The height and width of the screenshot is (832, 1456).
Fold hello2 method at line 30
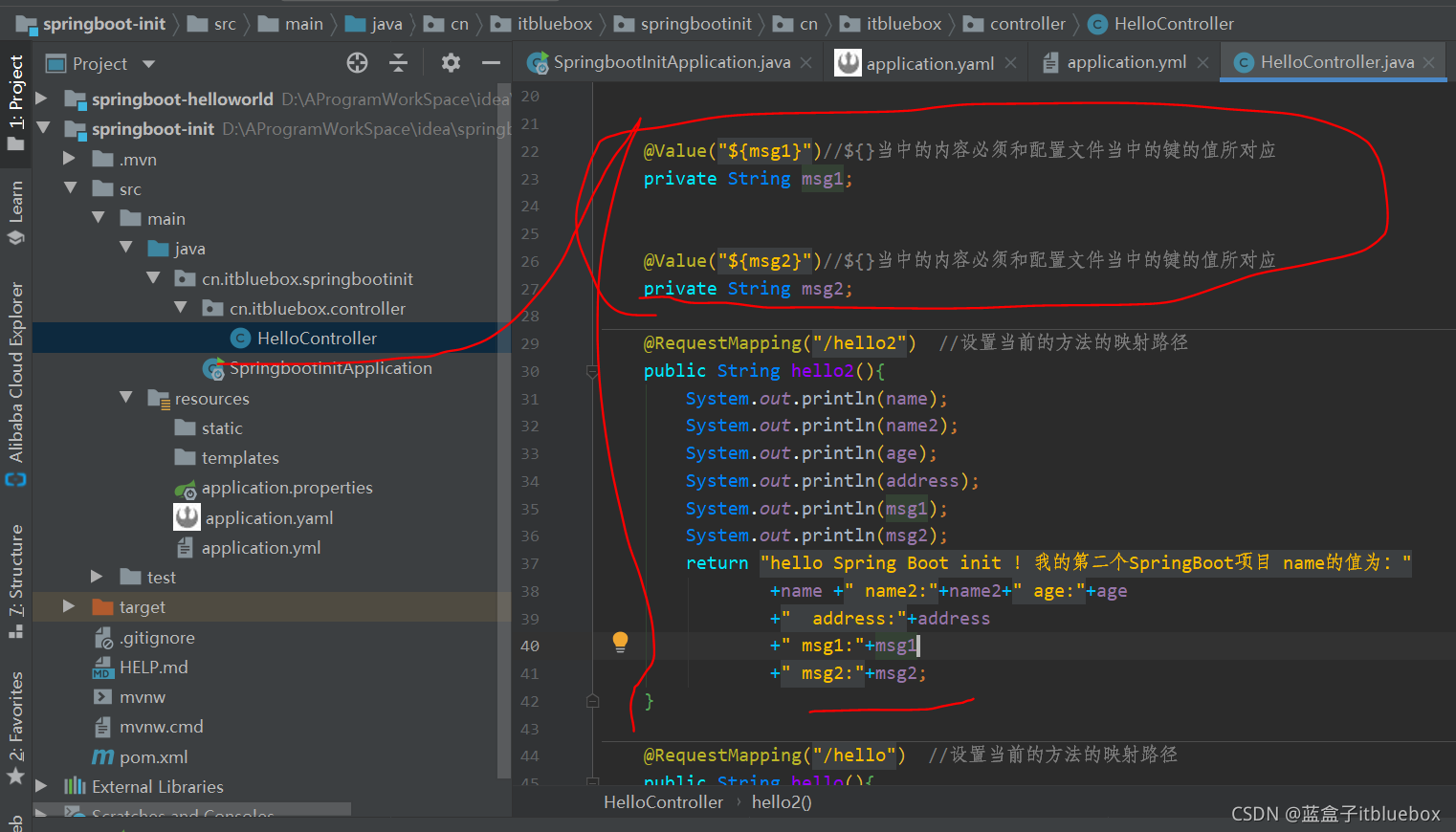pos(592,371)
